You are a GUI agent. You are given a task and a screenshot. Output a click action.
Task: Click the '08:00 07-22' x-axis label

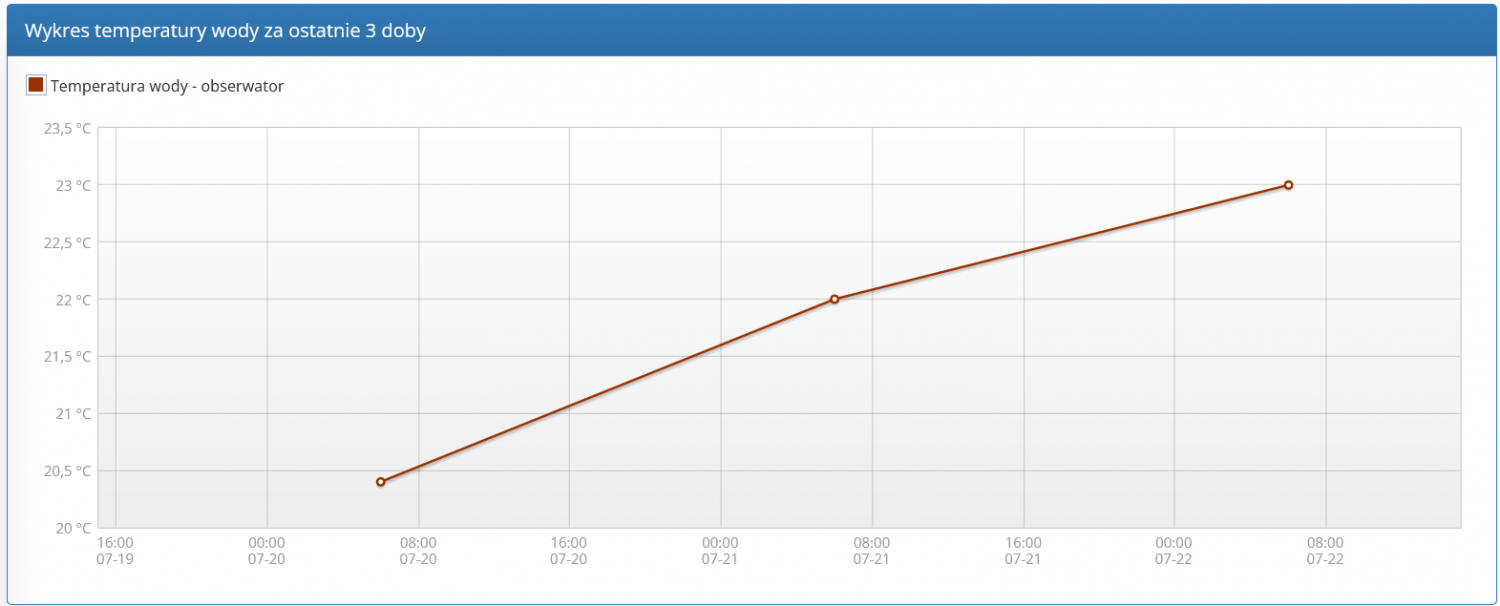click(x=1325, y=551)
